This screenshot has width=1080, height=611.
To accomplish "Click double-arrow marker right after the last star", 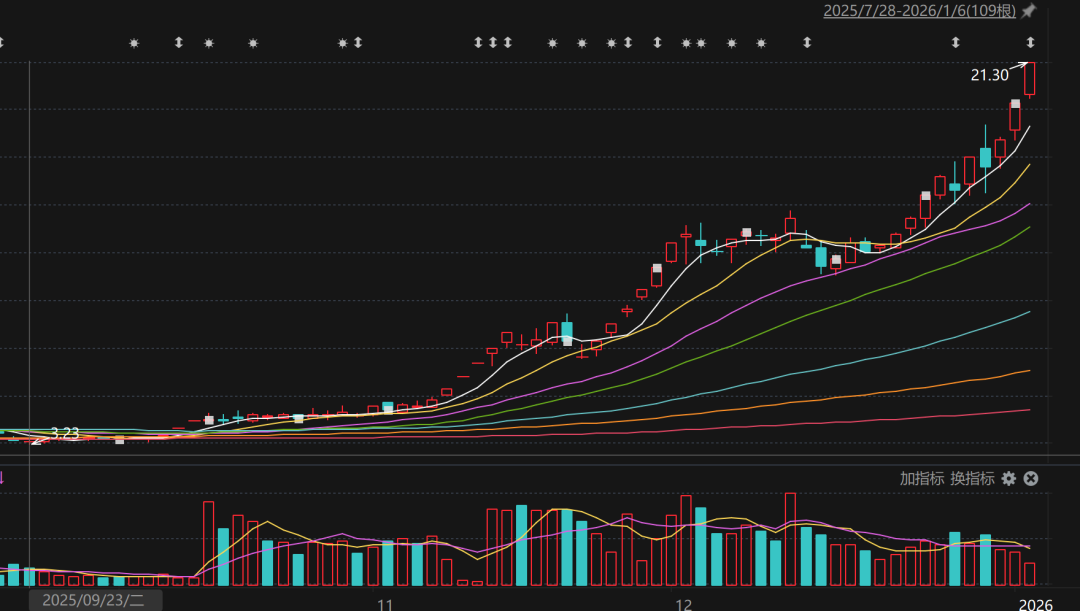I will pyautogui.click(x=807, y=42).
